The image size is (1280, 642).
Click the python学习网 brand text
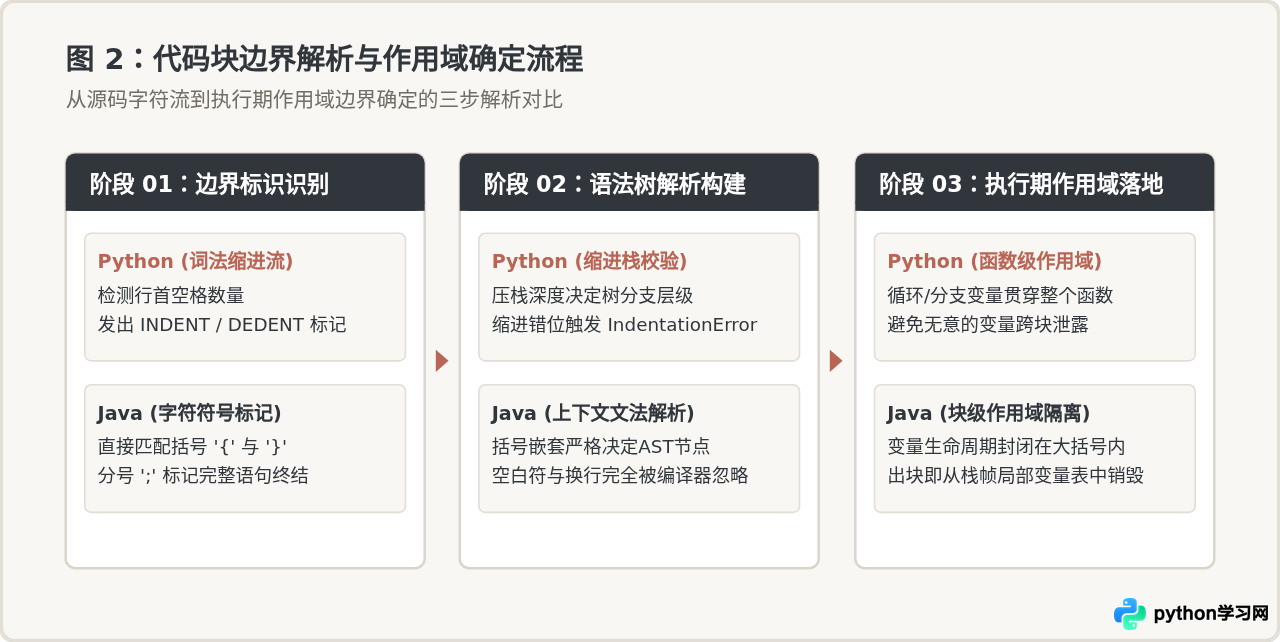(x=1211, y=613)
